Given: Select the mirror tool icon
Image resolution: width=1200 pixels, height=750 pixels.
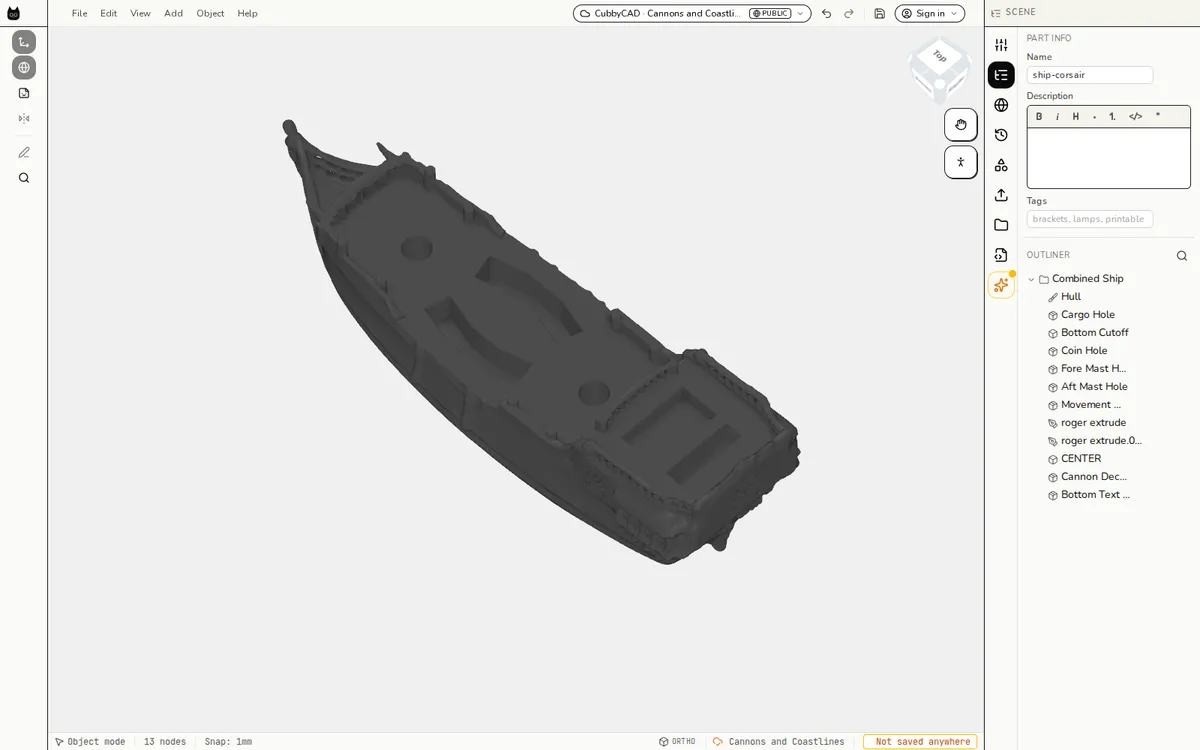Looking at the screenshot, I should coord(24,118).
